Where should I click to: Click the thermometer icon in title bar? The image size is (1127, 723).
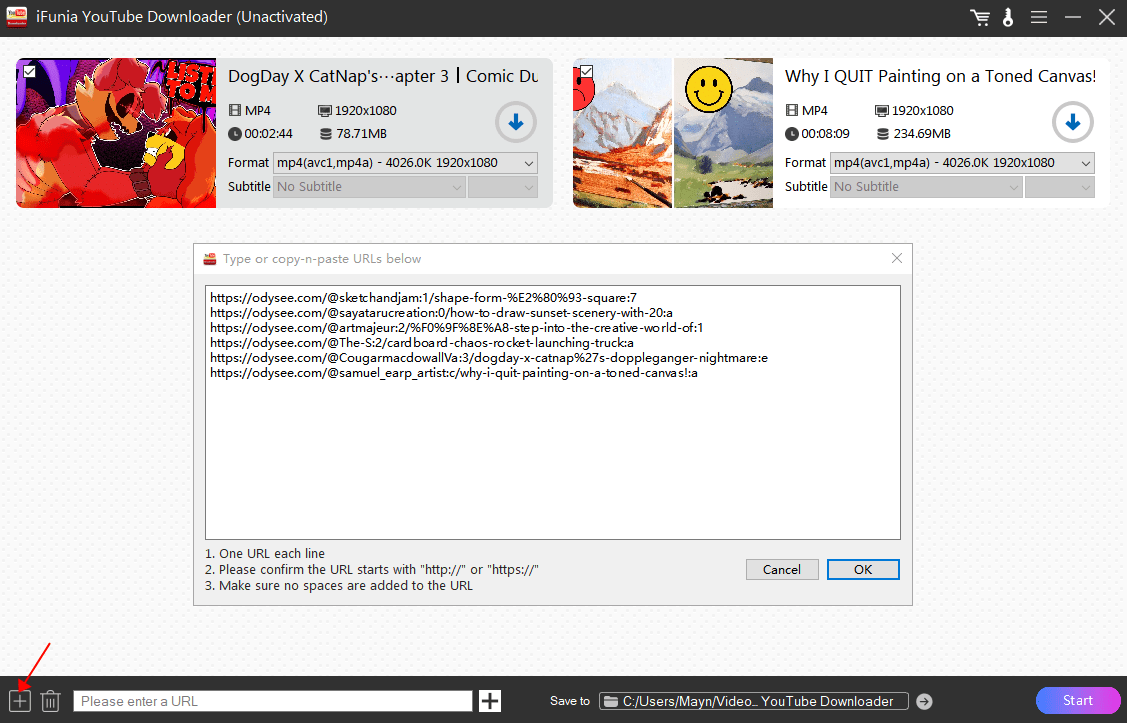tap(1008, 18)
